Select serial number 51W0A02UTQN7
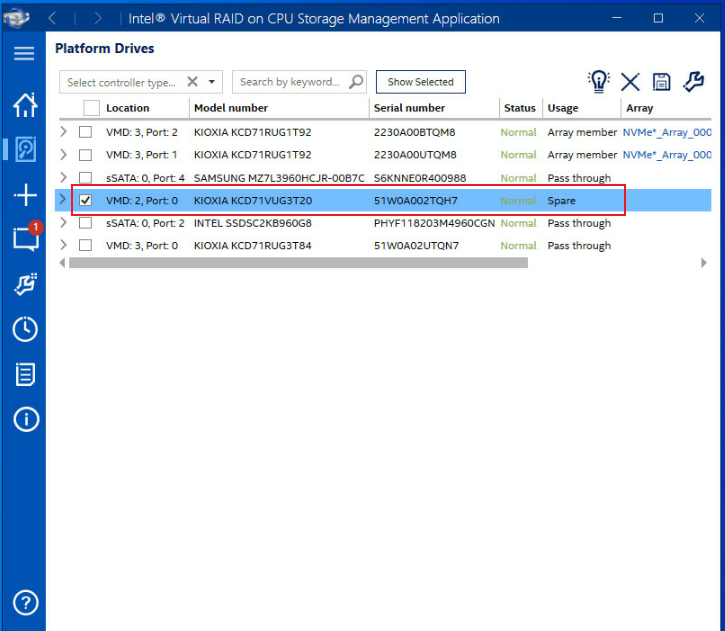725x631 pixels. pyautogui.click(x=416, y=245)
